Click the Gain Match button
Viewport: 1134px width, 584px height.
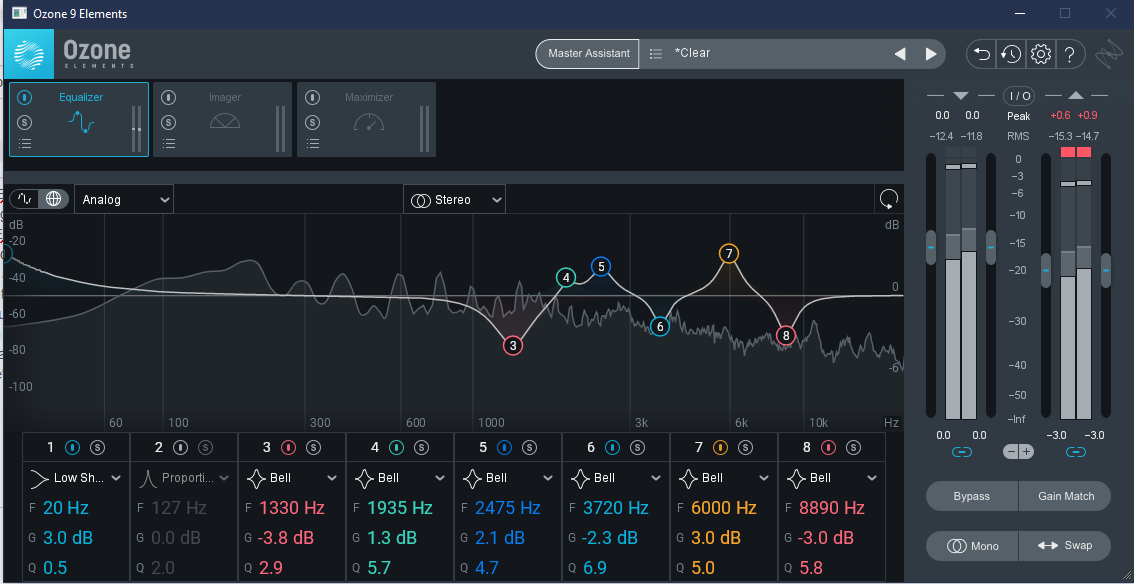tap(1065, 496)
